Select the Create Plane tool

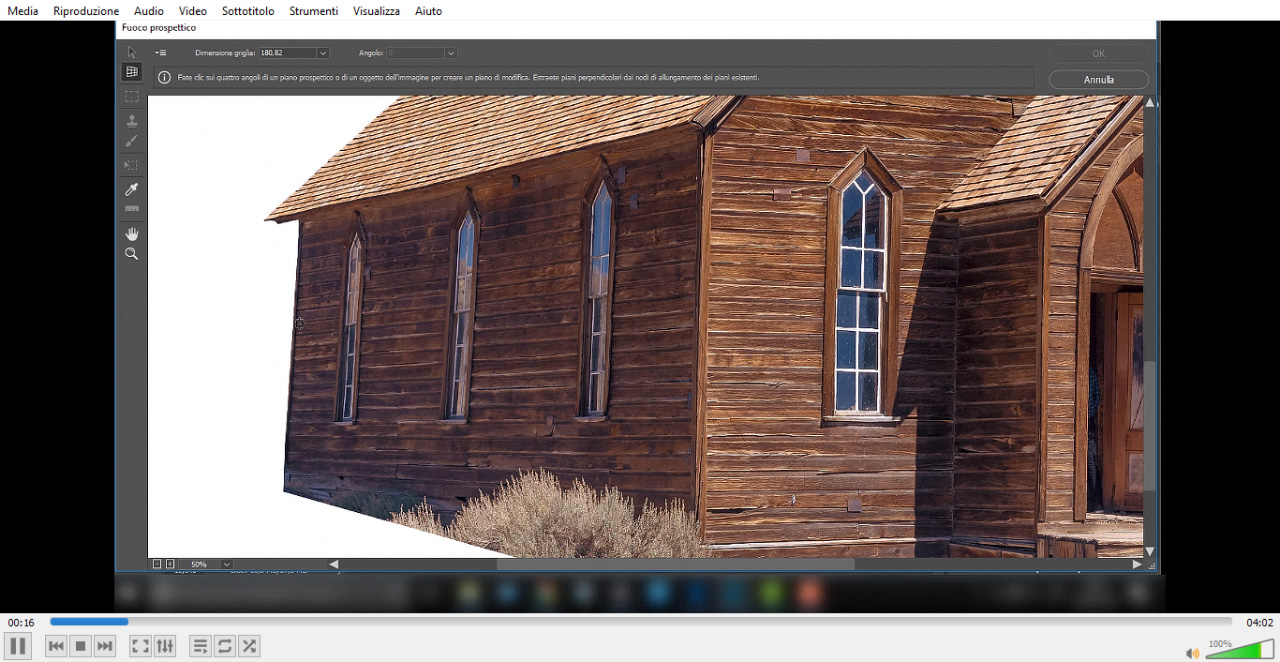click(131, 72)
